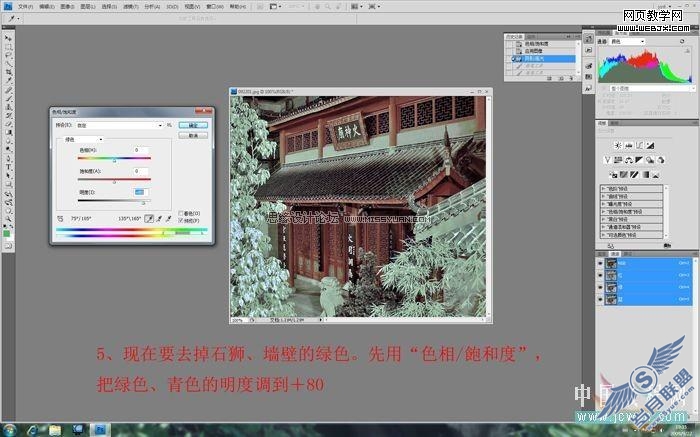Switch to the 路径 (Paths) tab

point(627,254)
